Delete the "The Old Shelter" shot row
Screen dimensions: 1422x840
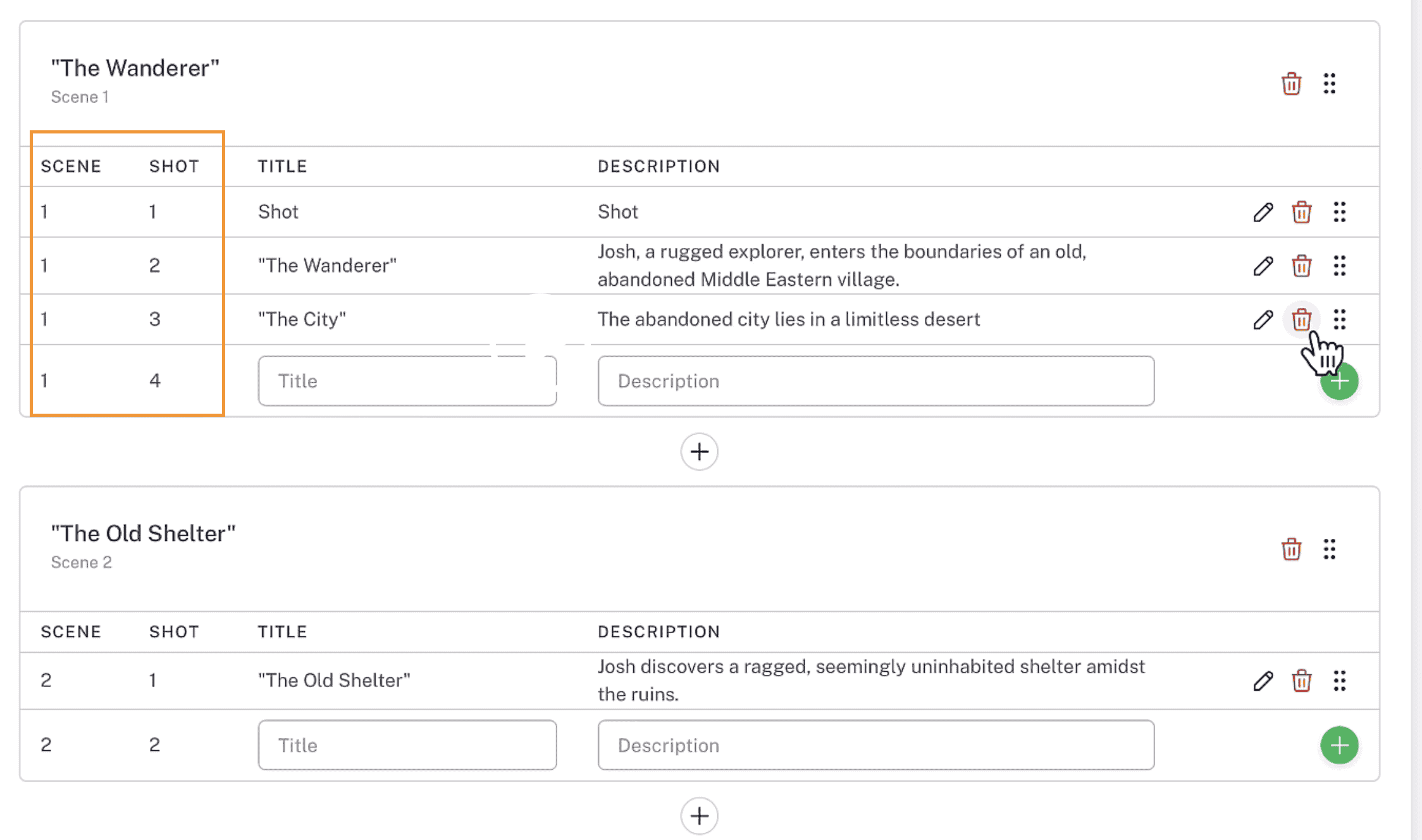pyautogui.click(x=1301, y=681)
